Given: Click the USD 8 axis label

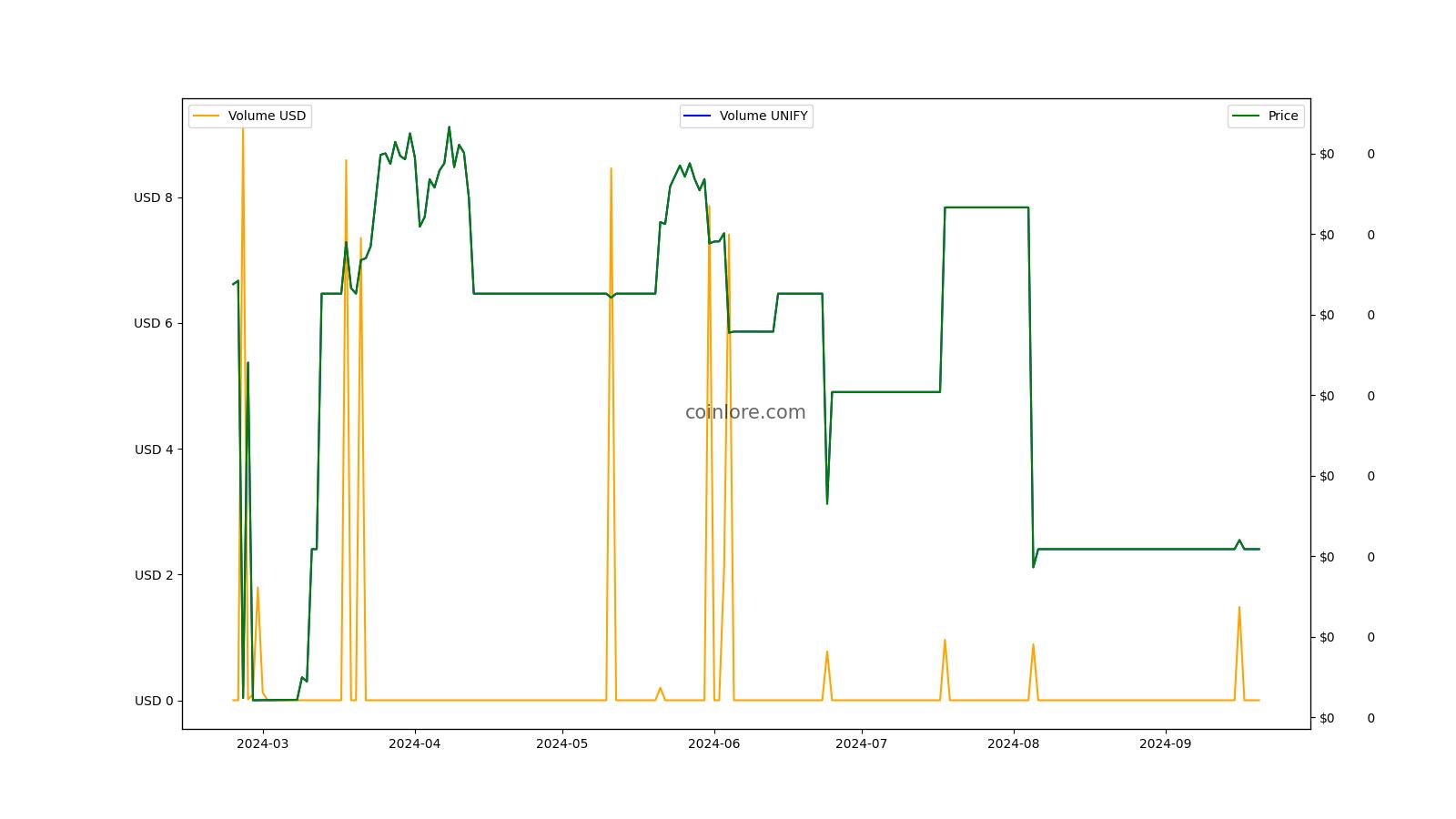Looking at the screenshot, I should [153, 197].
